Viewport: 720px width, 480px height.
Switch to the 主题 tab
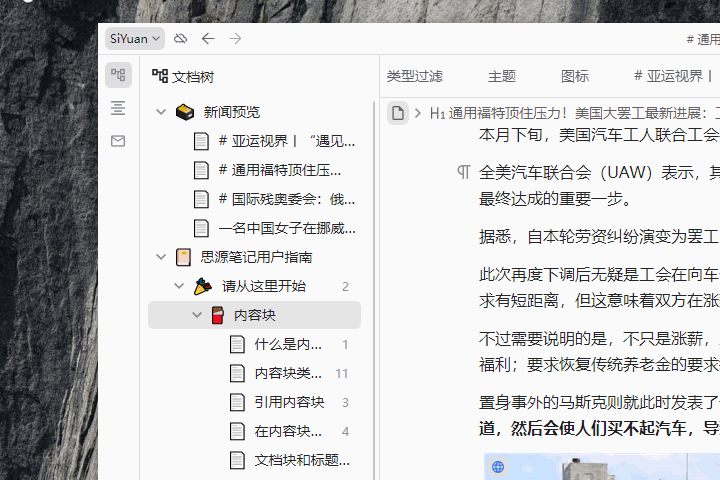click(x=502, y=76)
